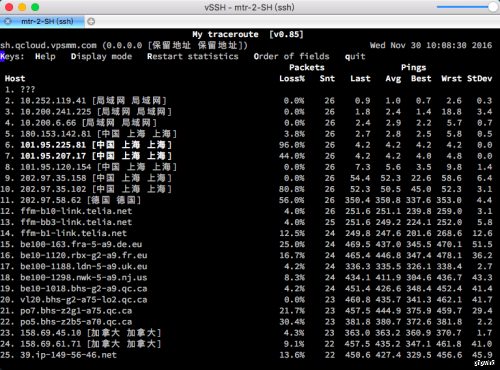500x370 pixels.
Task: Click Restart statistics option
Action: 193,56
